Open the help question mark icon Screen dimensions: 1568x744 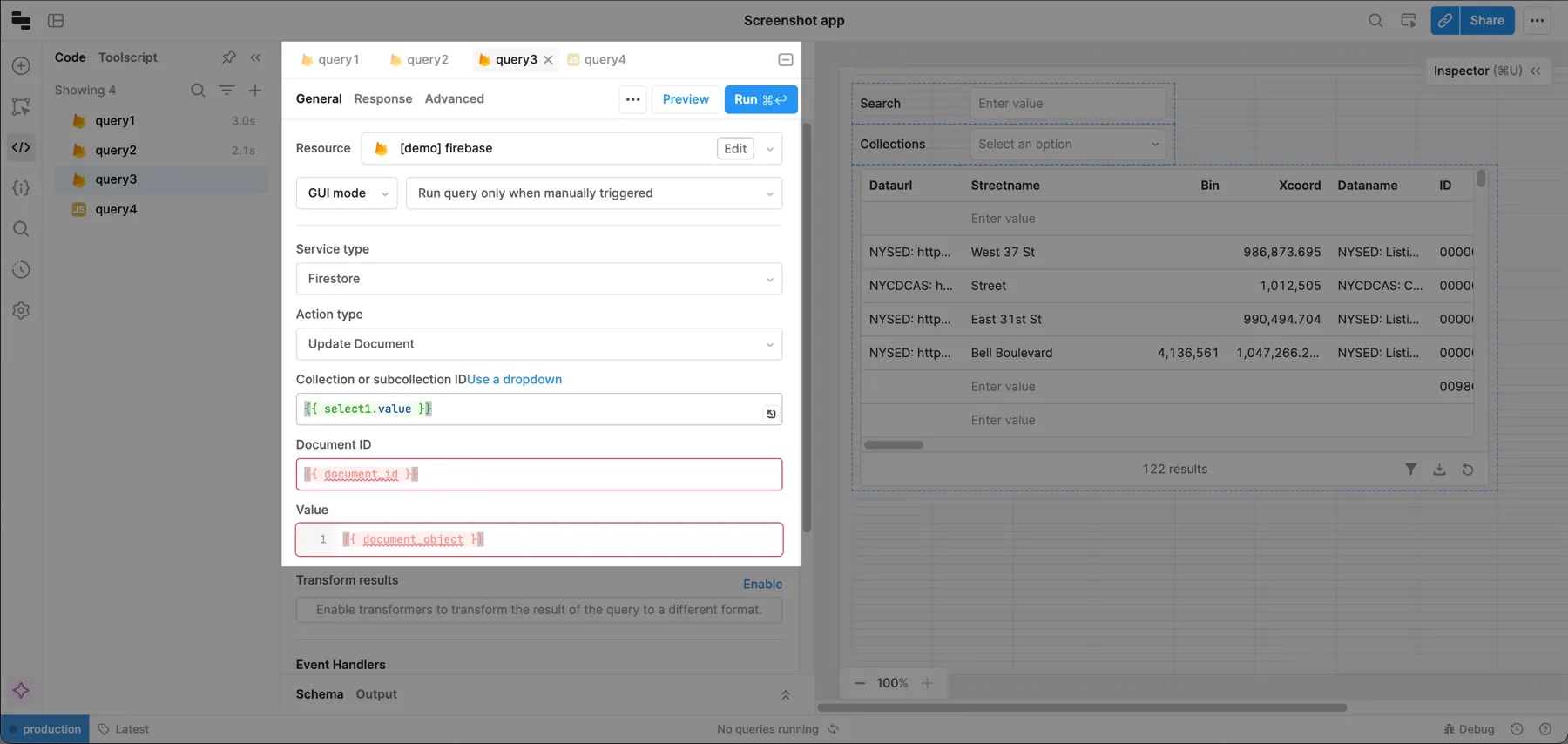[1545, 729]
